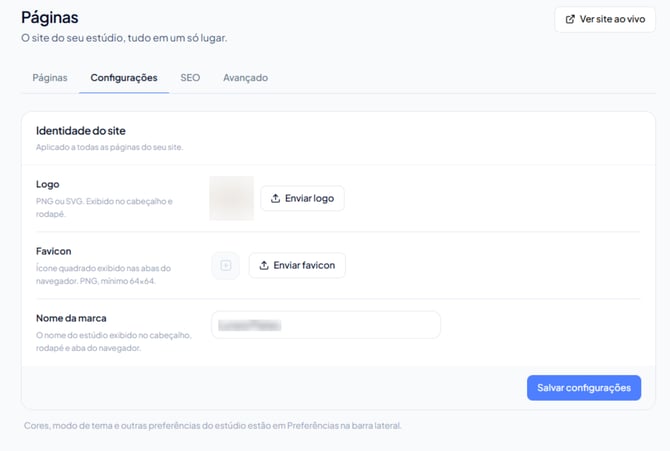Screen dimensions: 670x451
Task: Save with Salvar configurações button
Action: 584,388
